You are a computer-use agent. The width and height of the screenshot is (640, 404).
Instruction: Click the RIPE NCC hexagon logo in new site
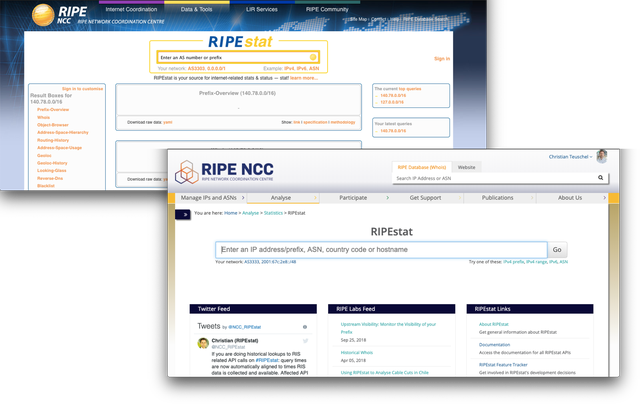(x=187, y=172)
